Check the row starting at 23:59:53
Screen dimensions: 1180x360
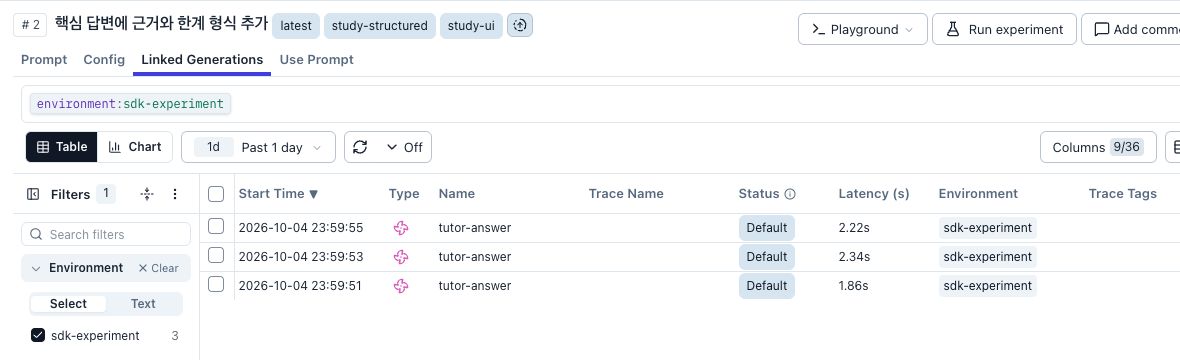(x=216, y=255)
